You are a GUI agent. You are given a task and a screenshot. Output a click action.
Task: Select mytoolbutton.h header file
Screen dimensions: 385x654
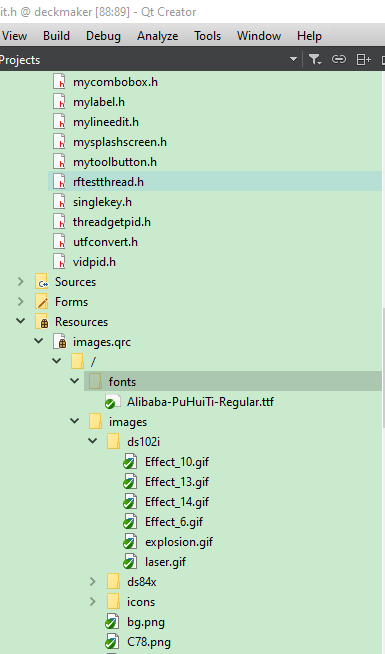pos(115,162)
